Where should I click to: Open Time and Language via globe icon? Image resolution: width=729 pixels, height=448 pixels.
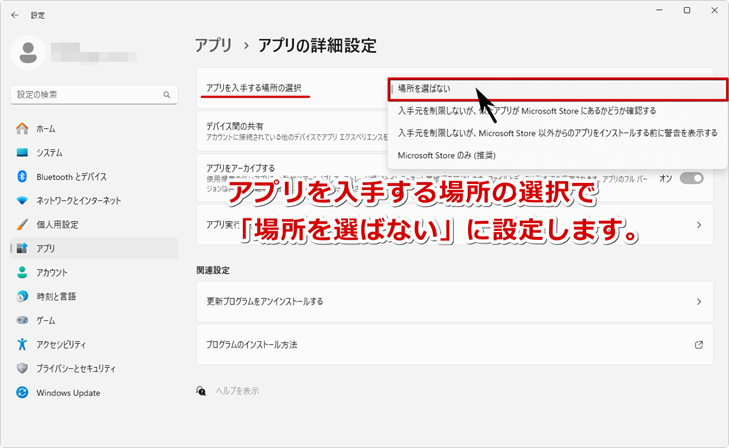click(22, 296)
